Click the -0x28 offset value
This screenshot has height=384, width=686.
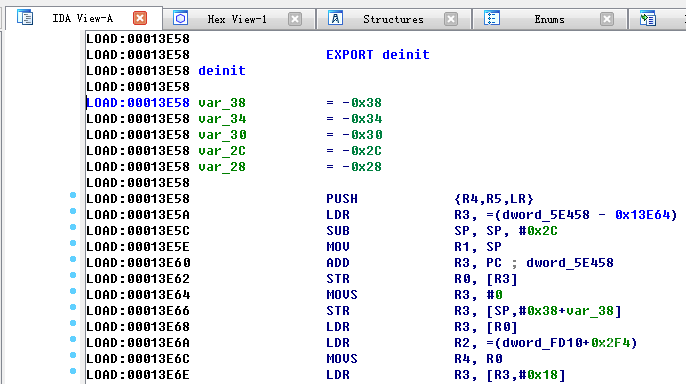click(362, 167)
